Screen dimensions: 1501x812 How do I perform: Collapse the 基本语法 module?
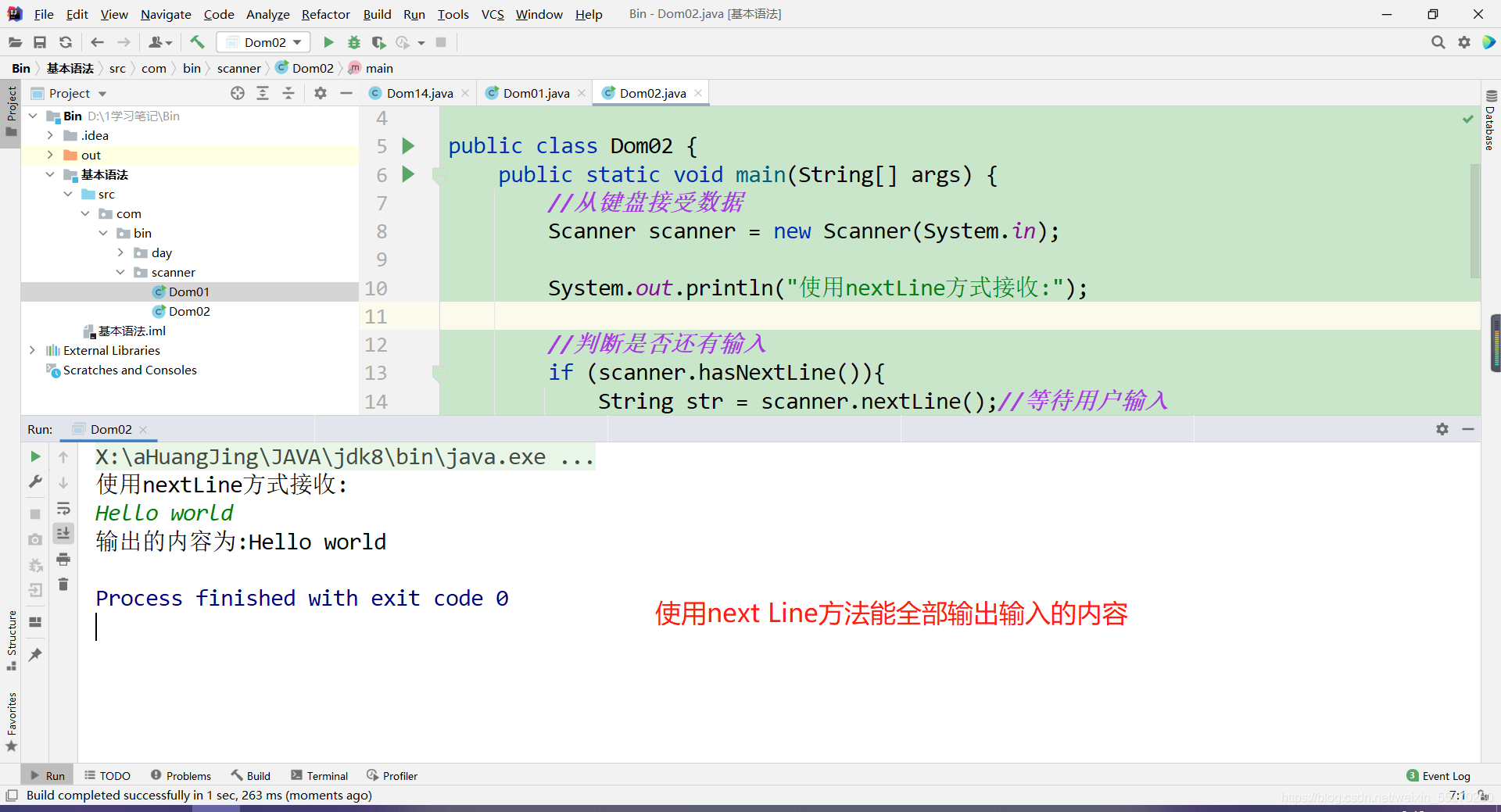pyautogui.click(x=50, y=174)
